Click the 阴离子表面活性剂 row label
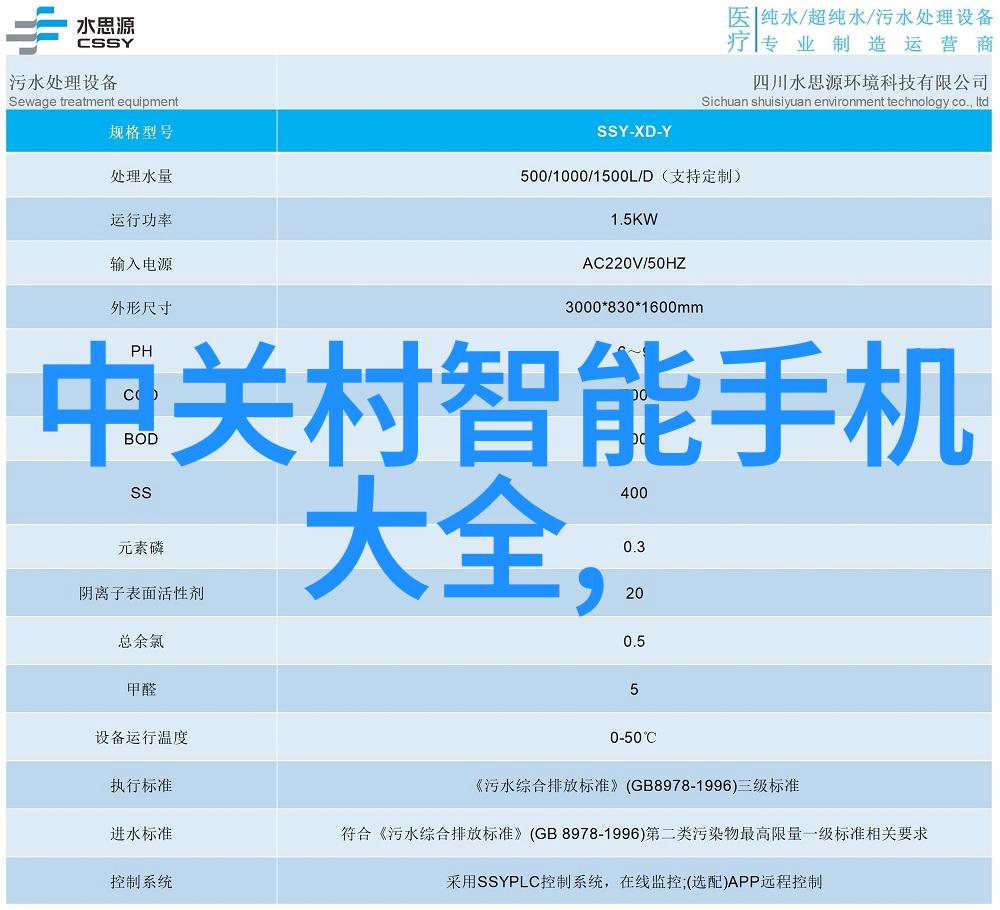This screenshot has height=910, width=1000. pos(141,594)
